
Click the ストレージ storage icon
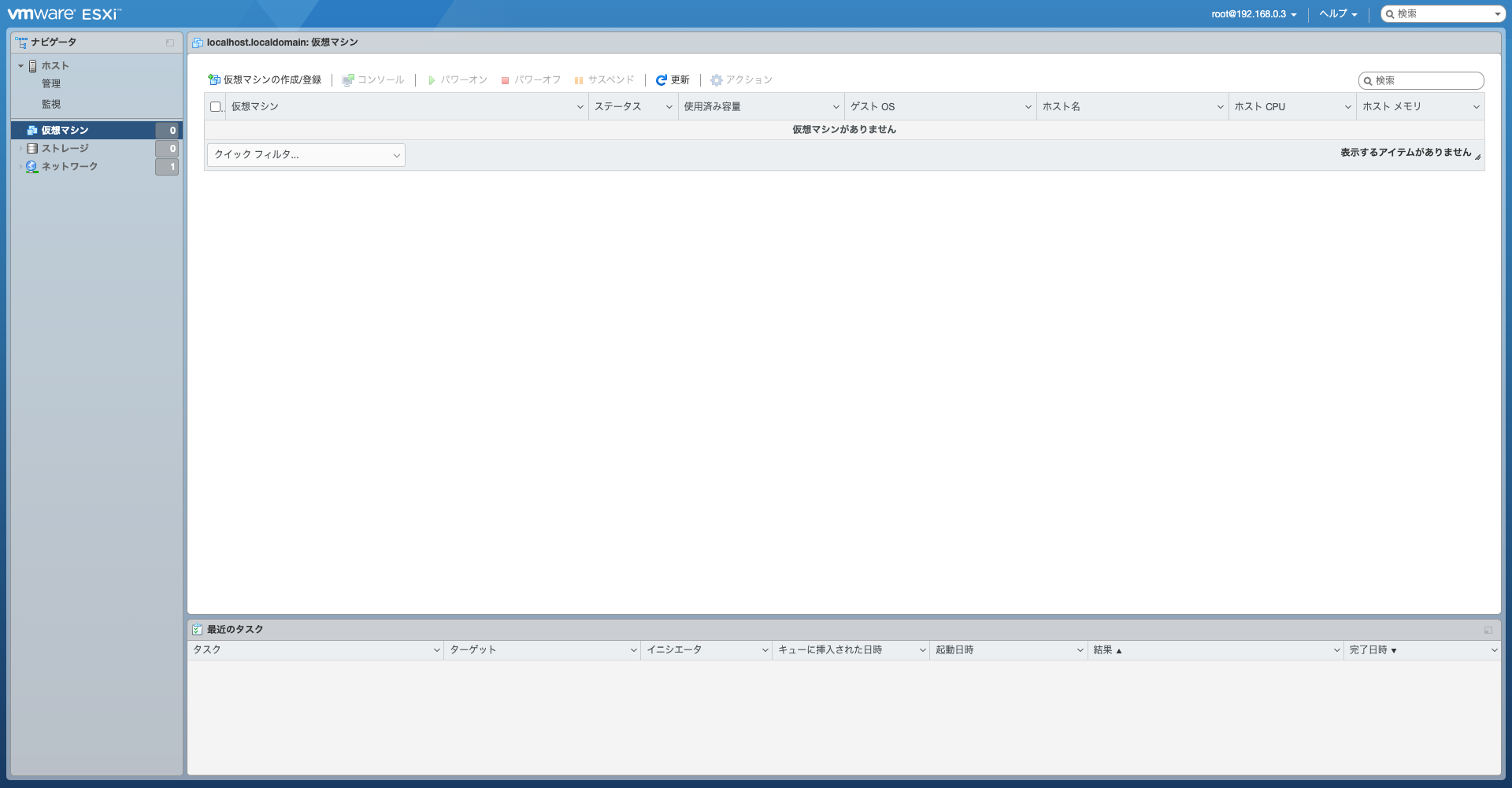32,149
